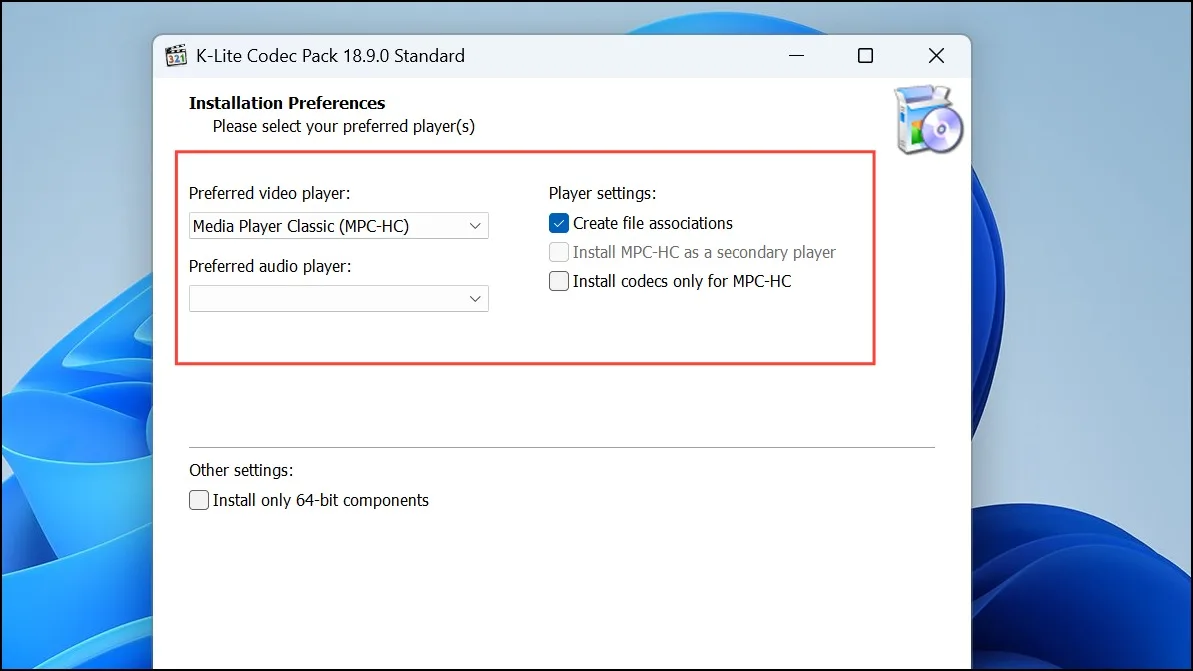Open the Preferred audio player dropdown

coord(339,299)
